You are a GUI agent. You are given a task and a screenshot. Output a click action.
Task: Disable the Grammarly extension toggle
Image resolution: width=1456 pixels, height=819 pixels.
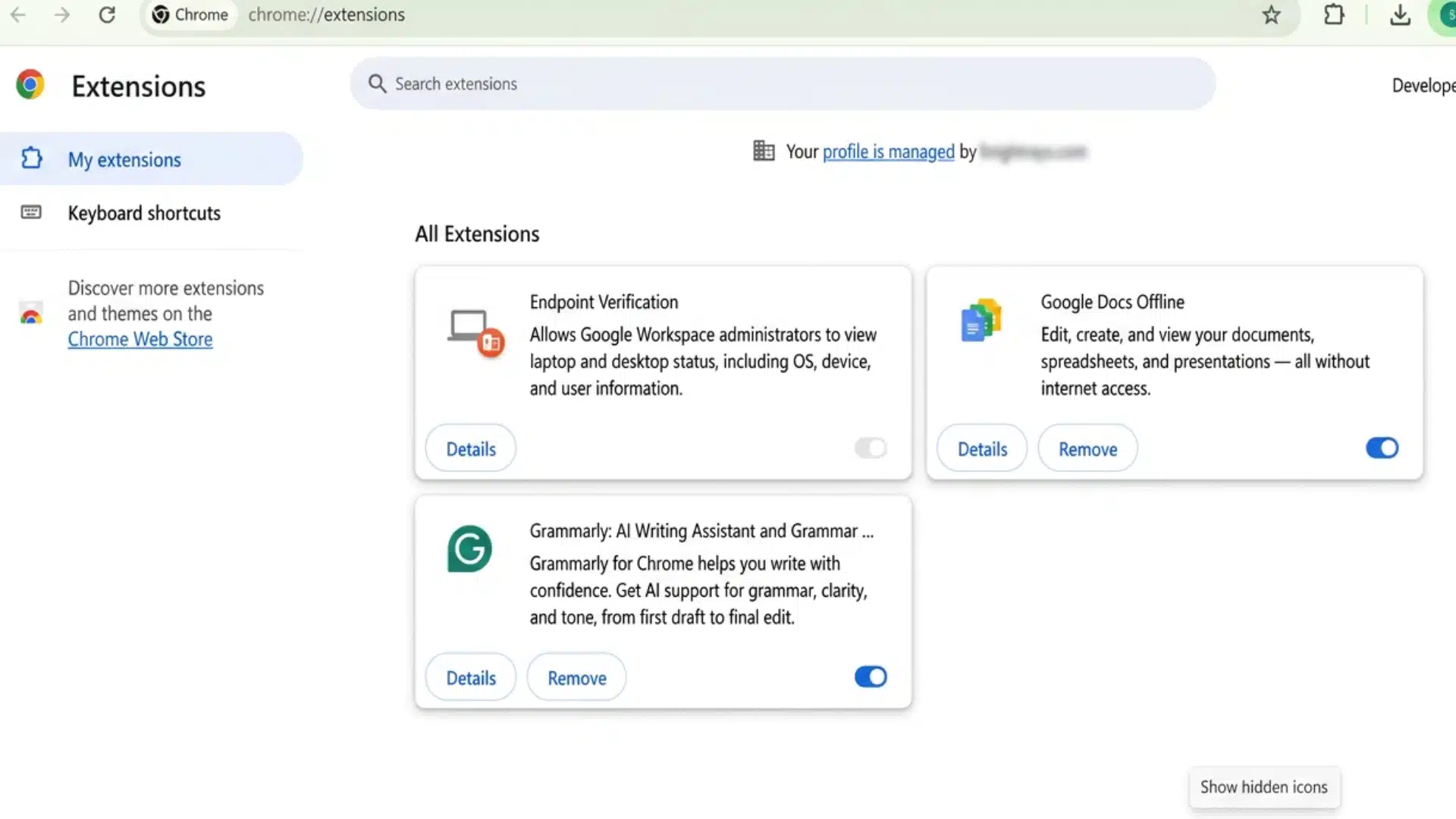coord(870,677)
